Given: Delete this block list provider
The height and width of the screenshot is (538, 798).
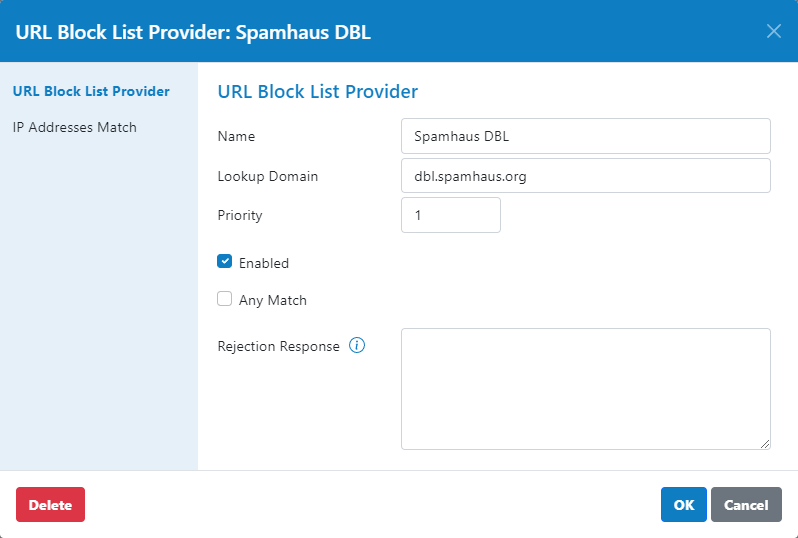Looking at the screenshot, I should click(x=50, y=504).
